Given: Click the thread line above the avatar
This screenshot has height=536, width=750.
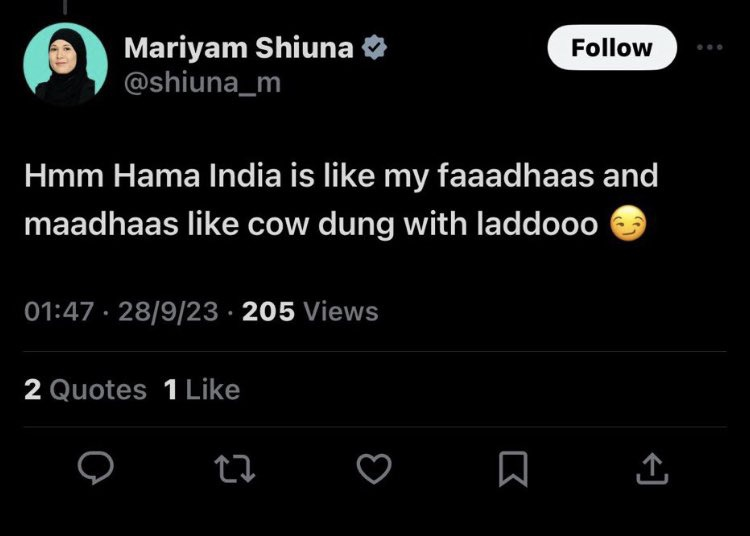Looking at the screenshot, I should click(66, 6).
